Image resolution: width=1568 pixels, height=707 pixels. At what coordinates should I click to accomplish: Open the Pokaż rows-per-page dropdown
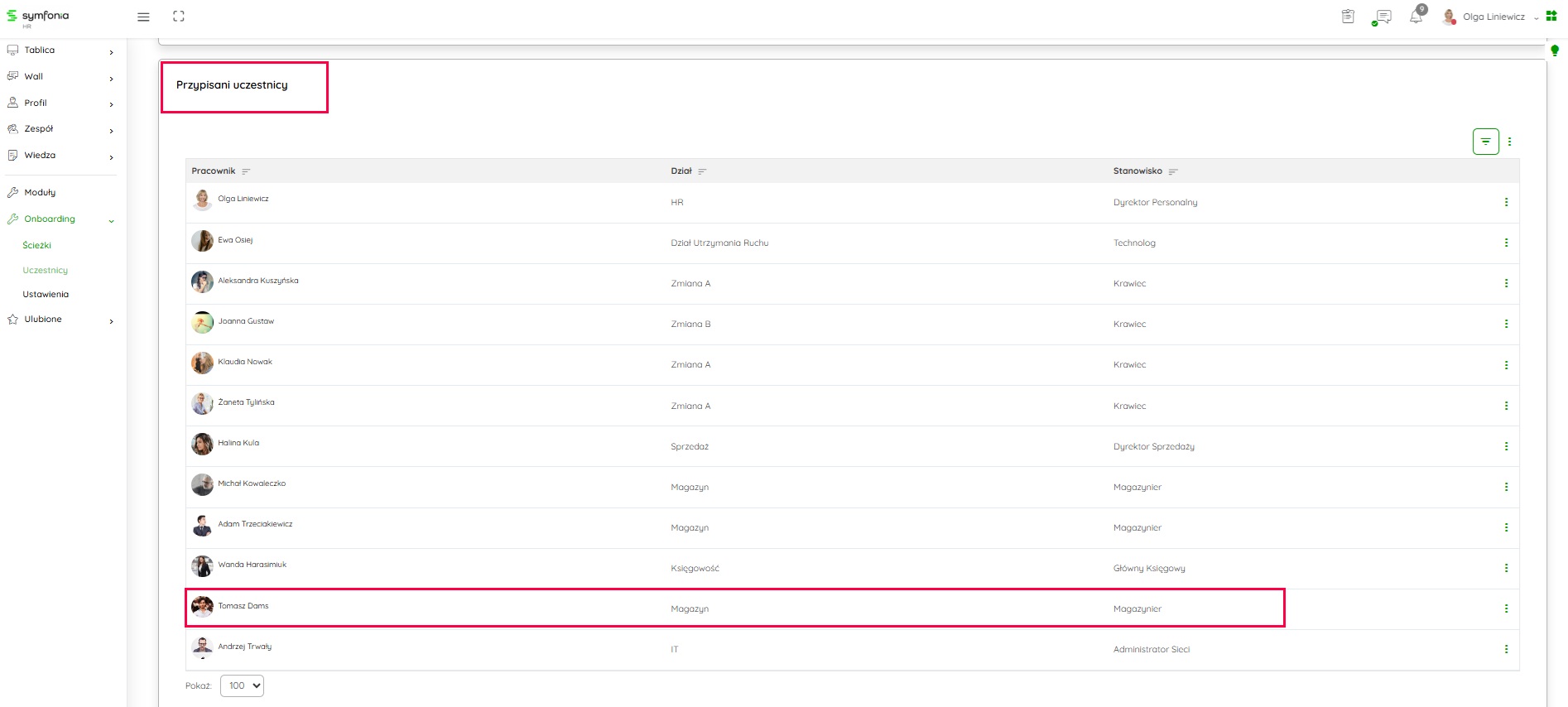tap(242, 685)
